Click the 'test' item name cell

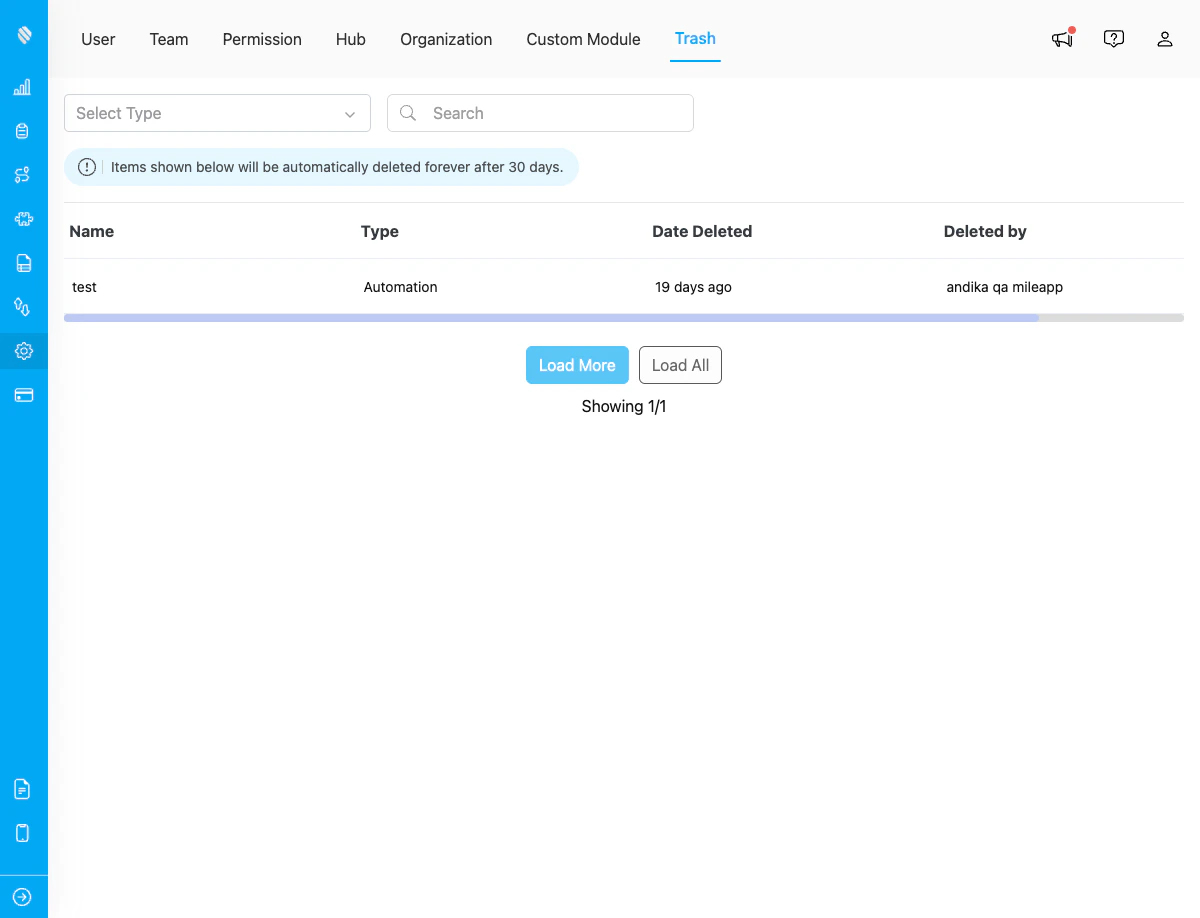84,287
